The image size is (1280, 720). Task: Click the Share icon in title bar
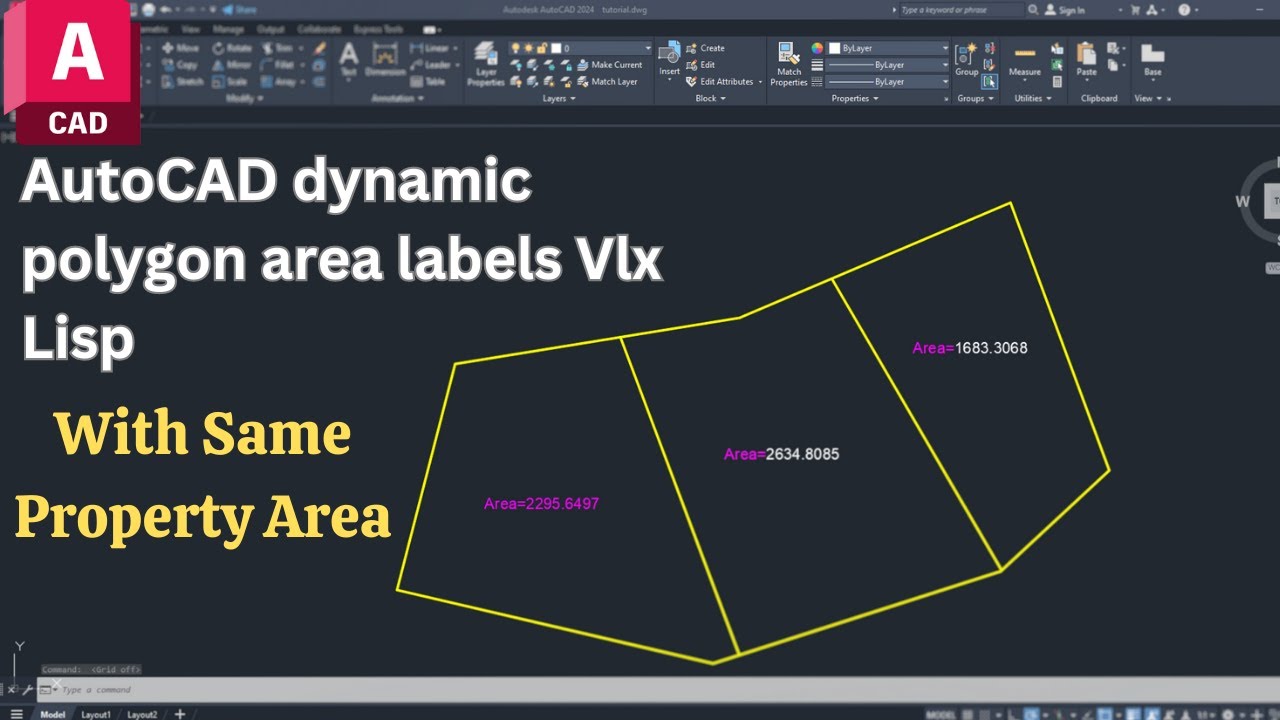click(x=240, y=9)
